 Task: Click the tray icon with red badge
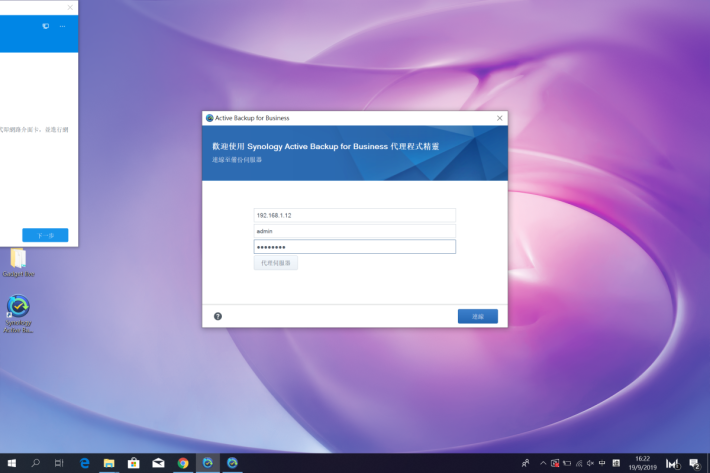555,463
